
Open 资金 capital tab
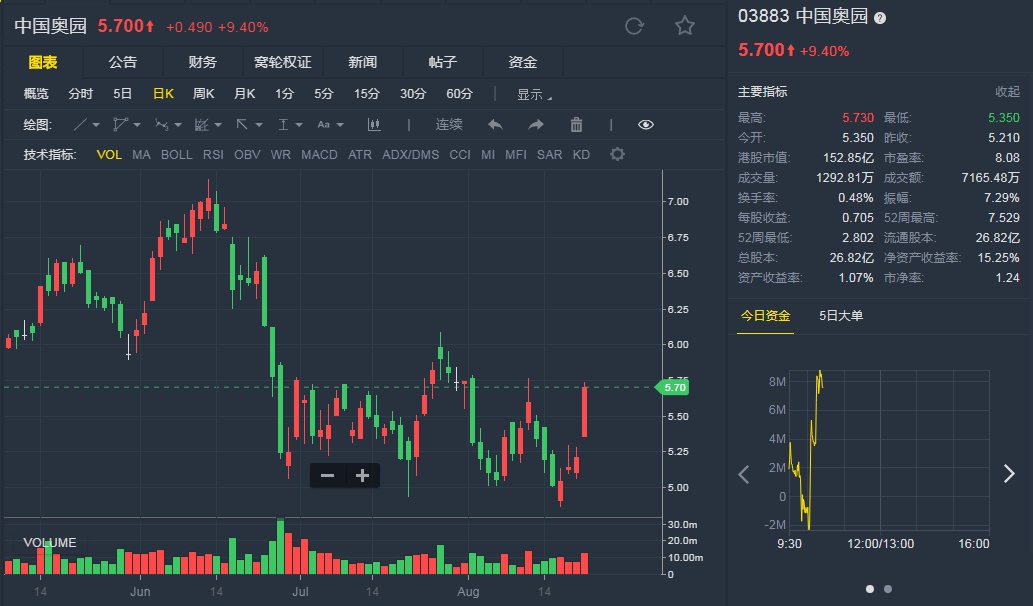pos(522,63)
